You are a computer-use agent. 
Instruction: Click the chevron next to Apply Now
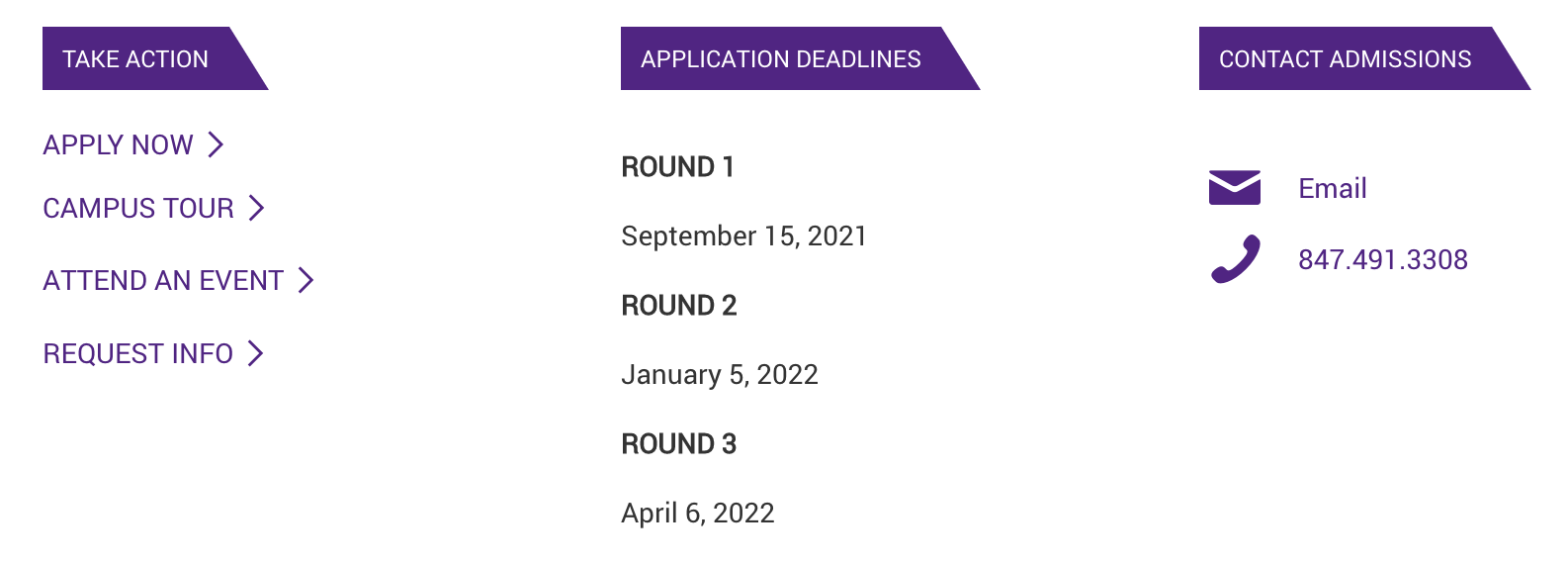click(216, 144)
